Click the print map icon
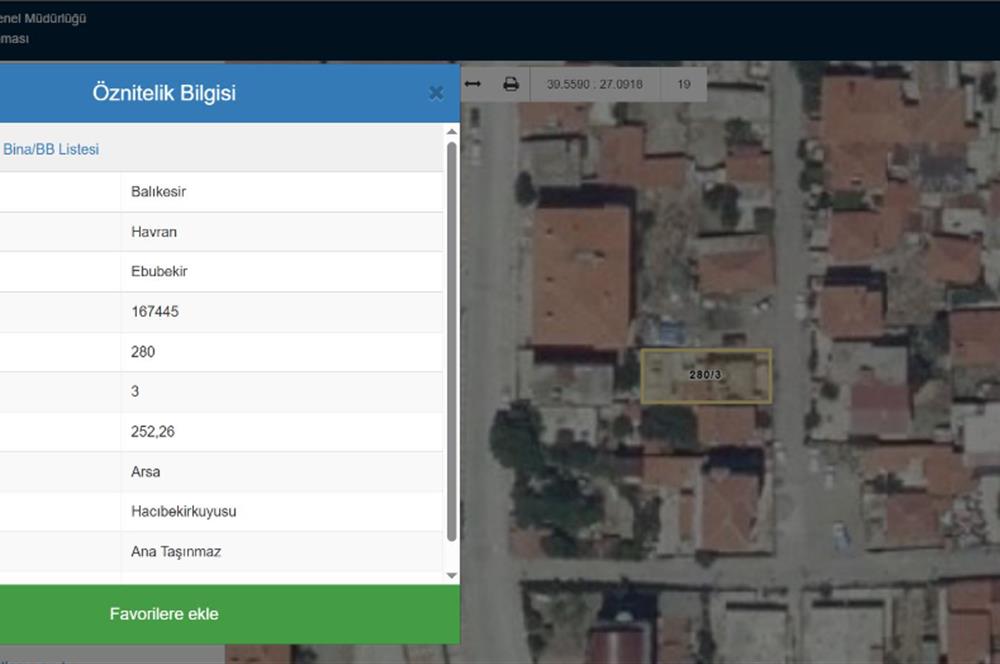This screenshot has height=664, width=1000. [x=511, y=85]
